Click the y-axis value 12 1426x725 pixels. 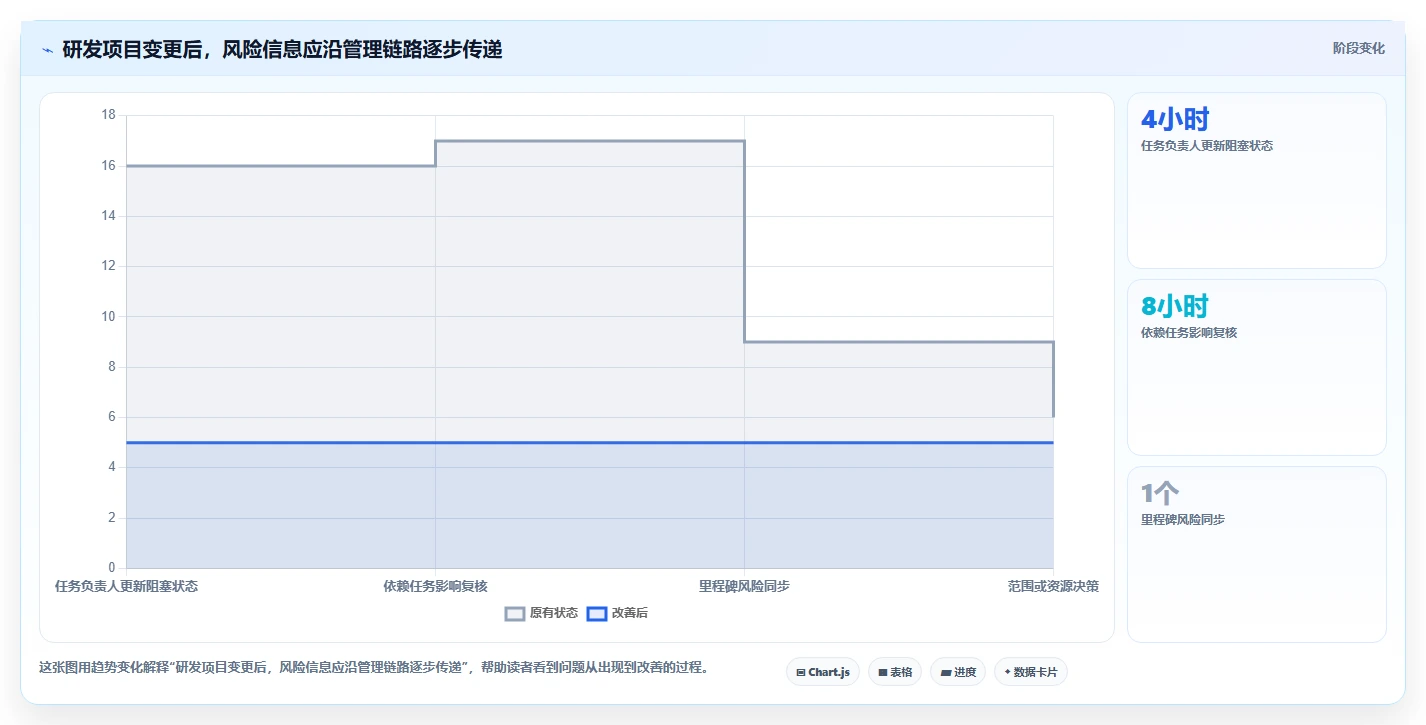coord(109,266)
